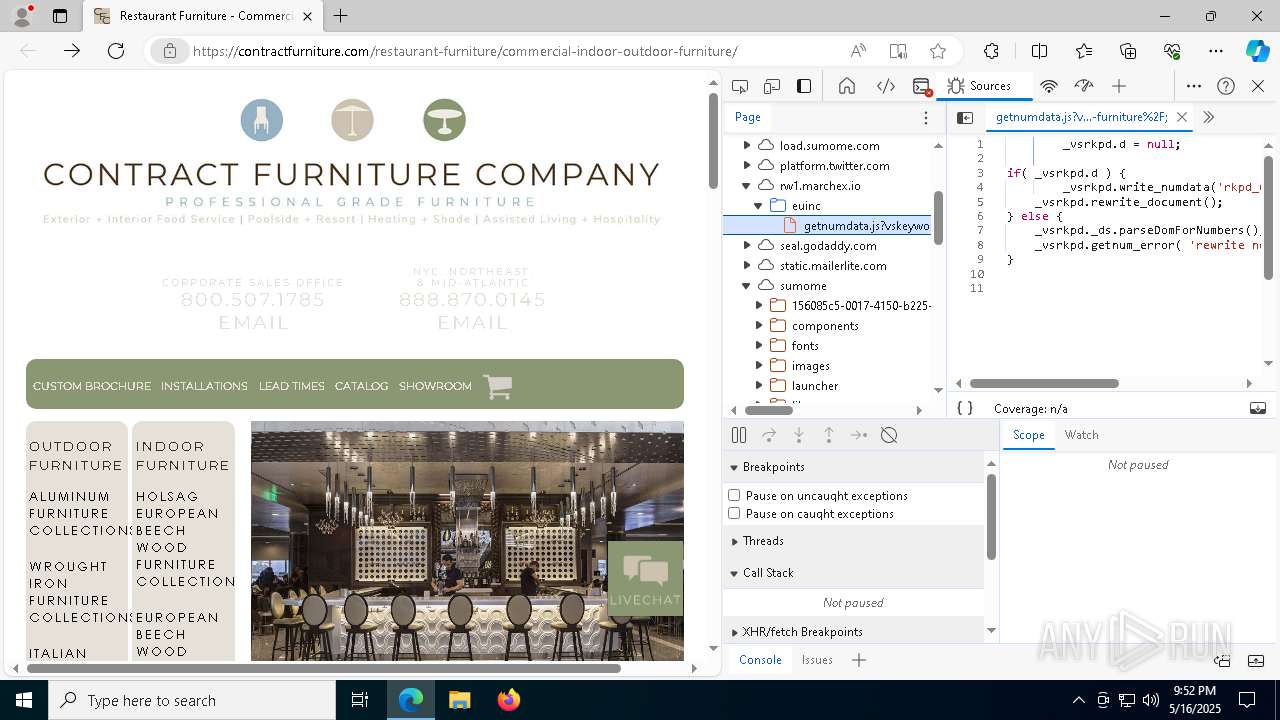Add this page to favorites star
1280x720 pixels.
coord(937,51)
